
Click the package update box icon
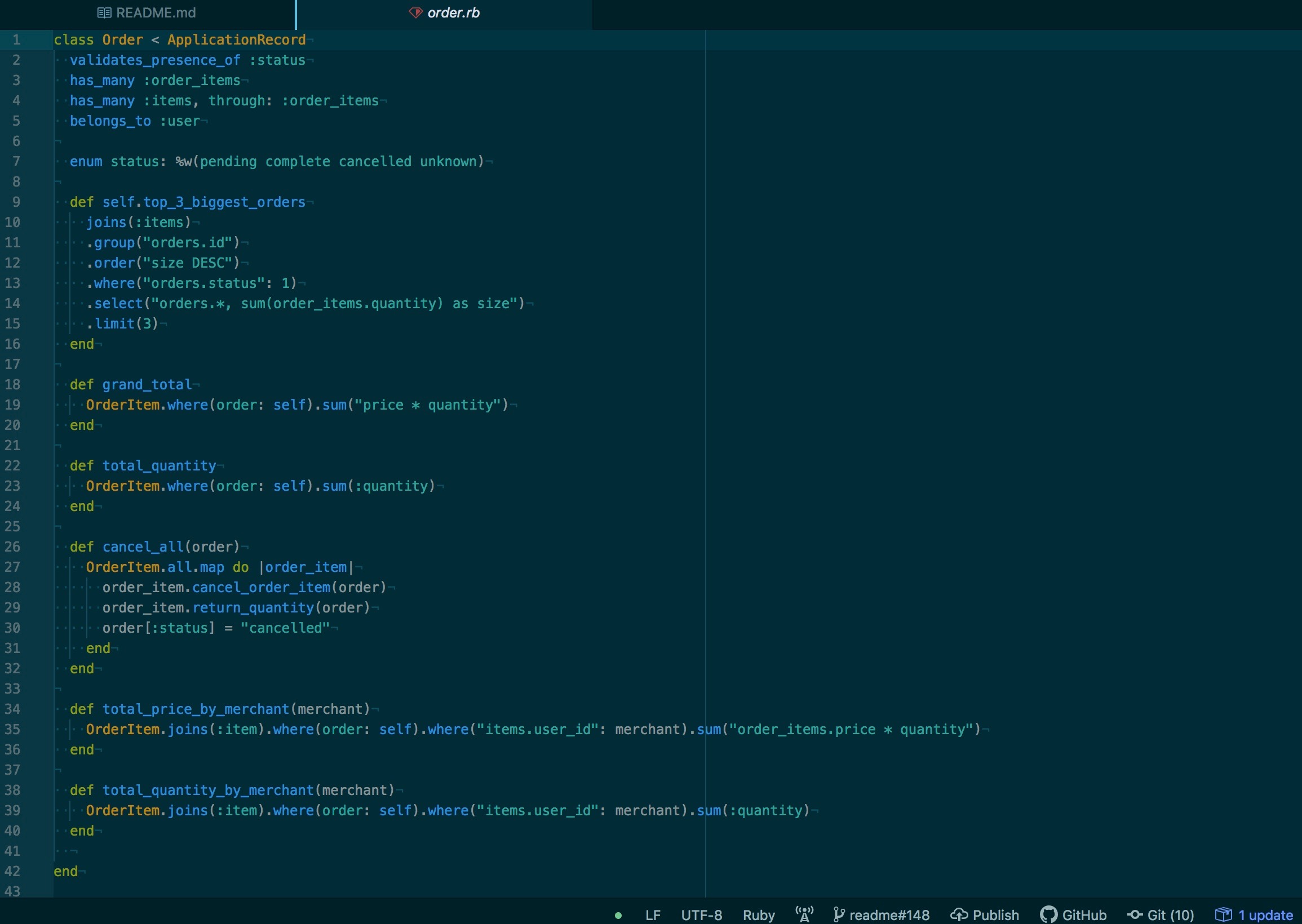pos(1224,914)
